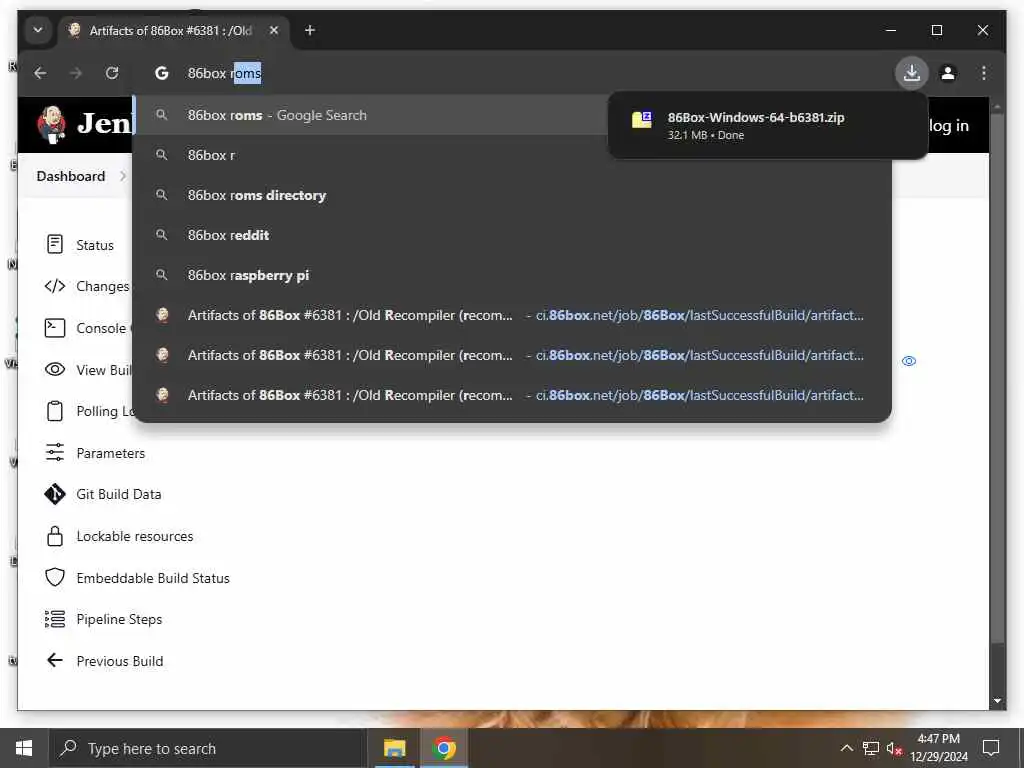
Task: Select the '86box r' suggestion
Action: 370,155
